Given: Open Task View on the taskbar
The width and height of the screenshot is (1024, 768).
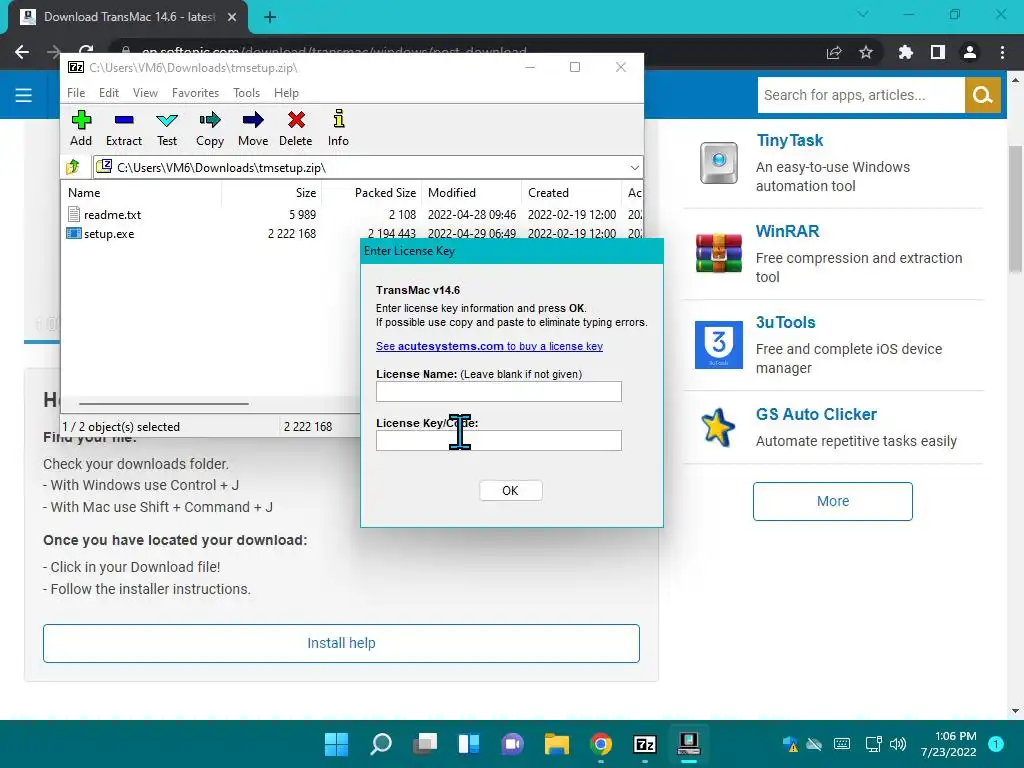Looking at the screenshot, I should click(x=424, y=743).
